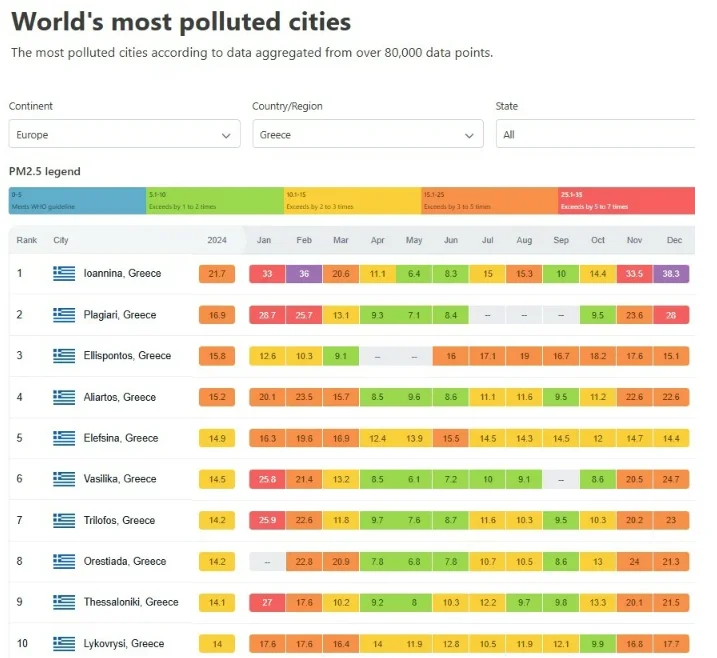Click the flag icon beside Thessaloniki

pyautogui.click(x=64, y=602)
